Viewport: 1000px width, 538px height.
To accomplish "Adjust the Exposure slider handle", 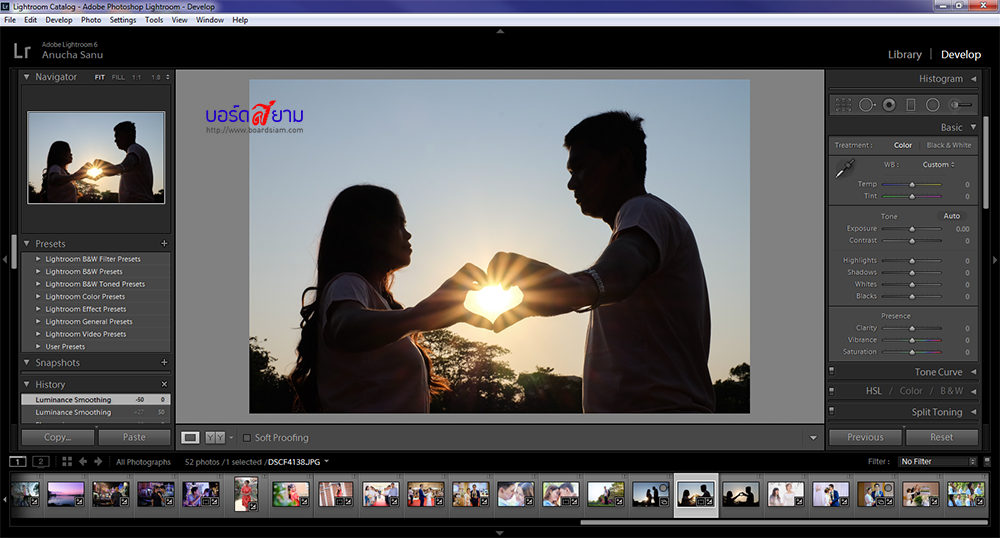I will [x=911, y=229].
